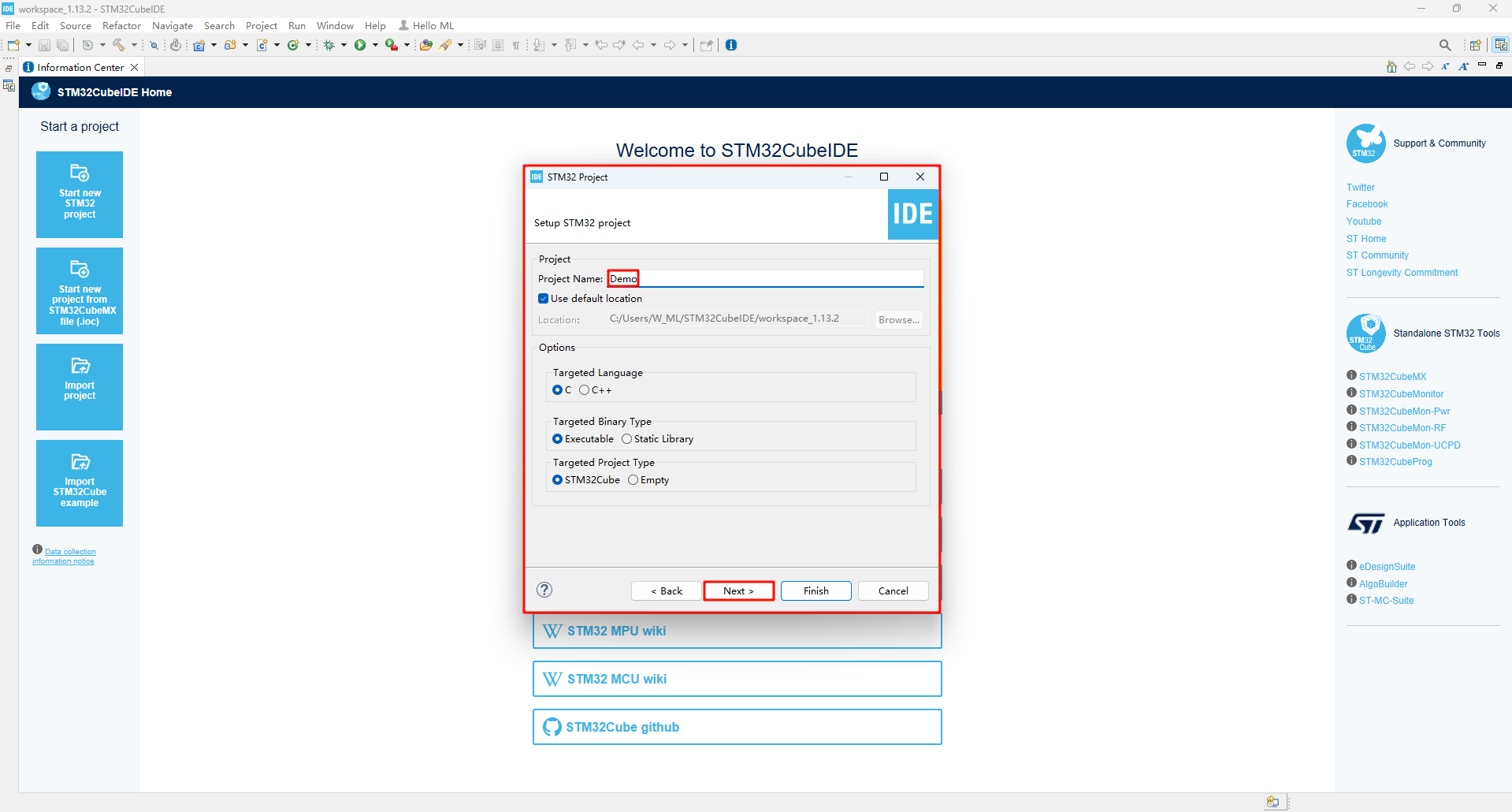Open the Back navigation history dropdown
This screenshot has width=1512, height=812.
tap(653, 45)
